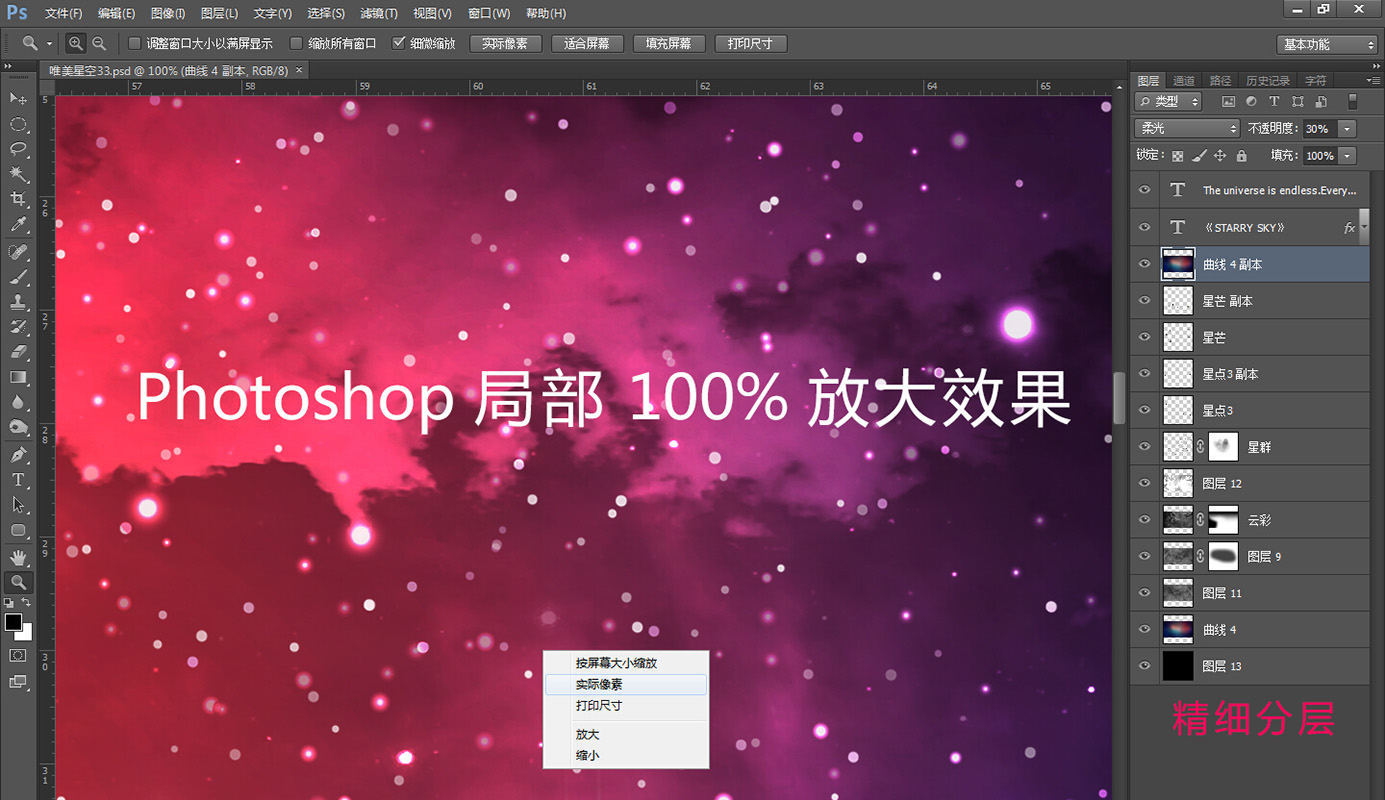The width and height of the screenshot is (1385, 800).
Task: Select the Clone Stamp tool
Action: [18, 302]
